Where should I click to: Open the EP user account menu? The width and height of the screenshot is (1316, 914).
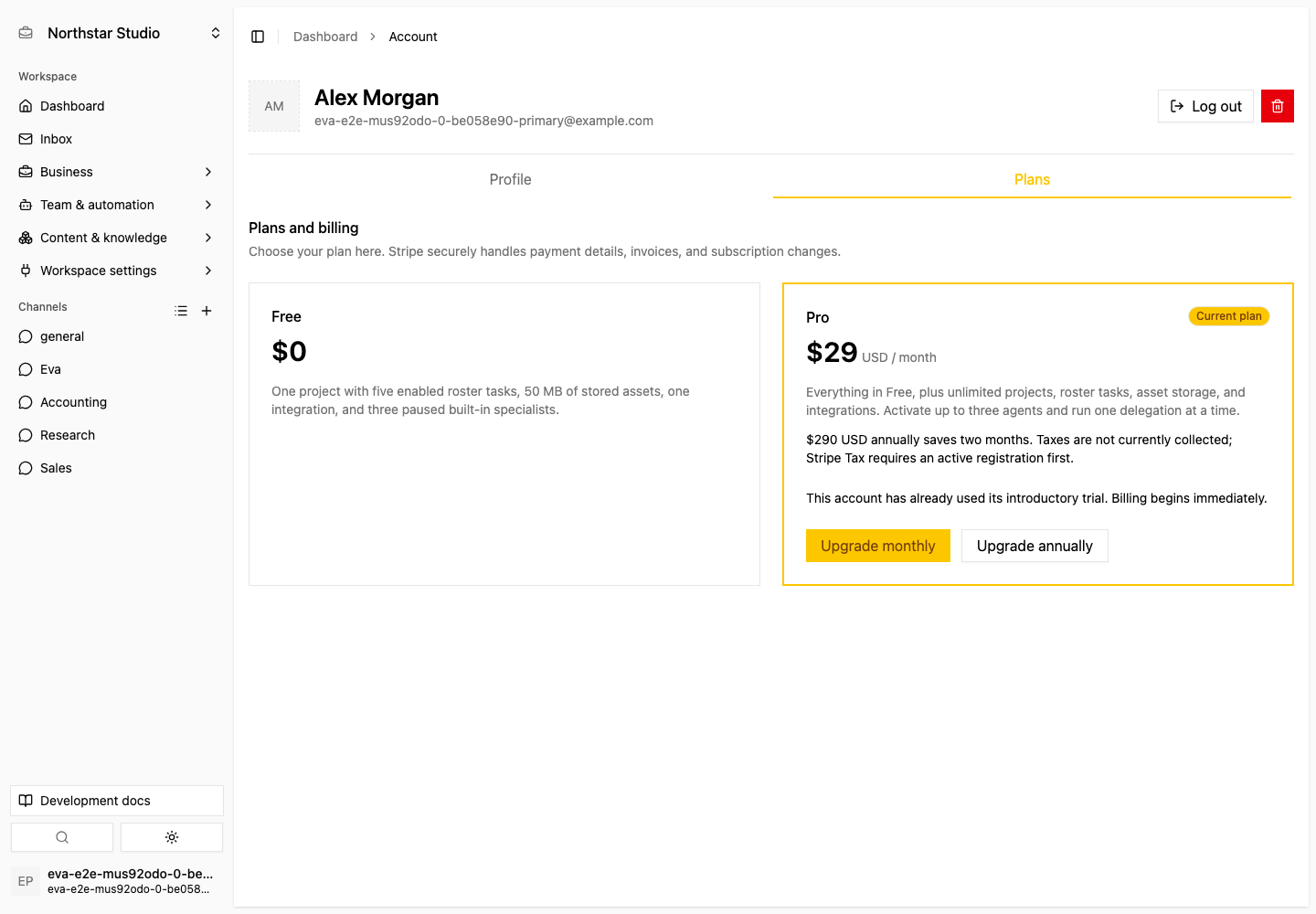[117, 881]
